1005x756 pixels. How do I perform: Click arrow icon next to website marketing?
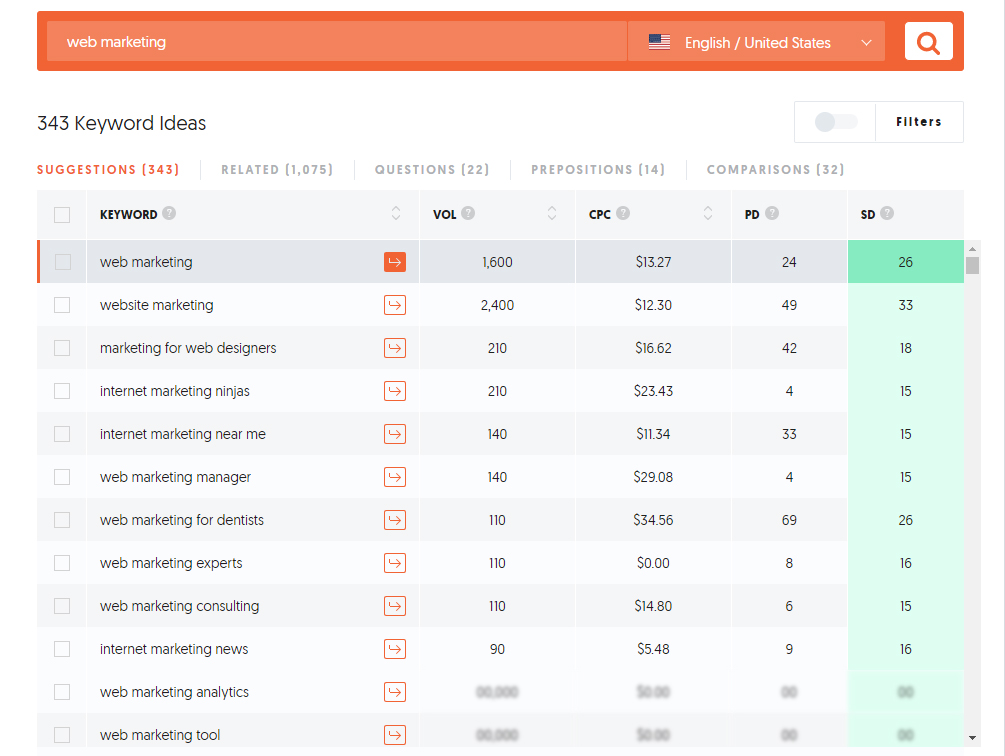(x=395, y=305)
